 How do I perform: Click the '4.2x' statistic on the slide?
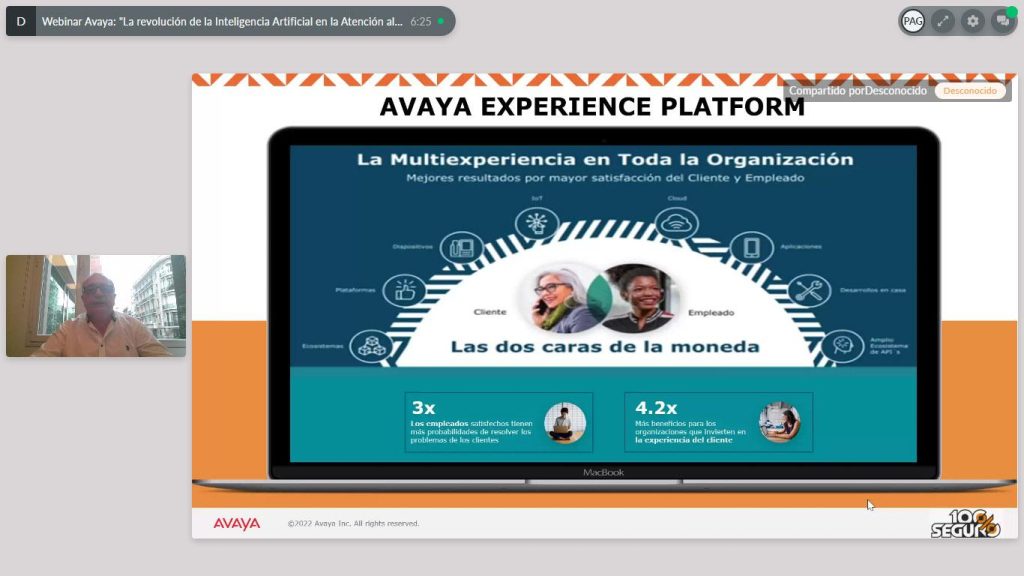click(656, 408)
